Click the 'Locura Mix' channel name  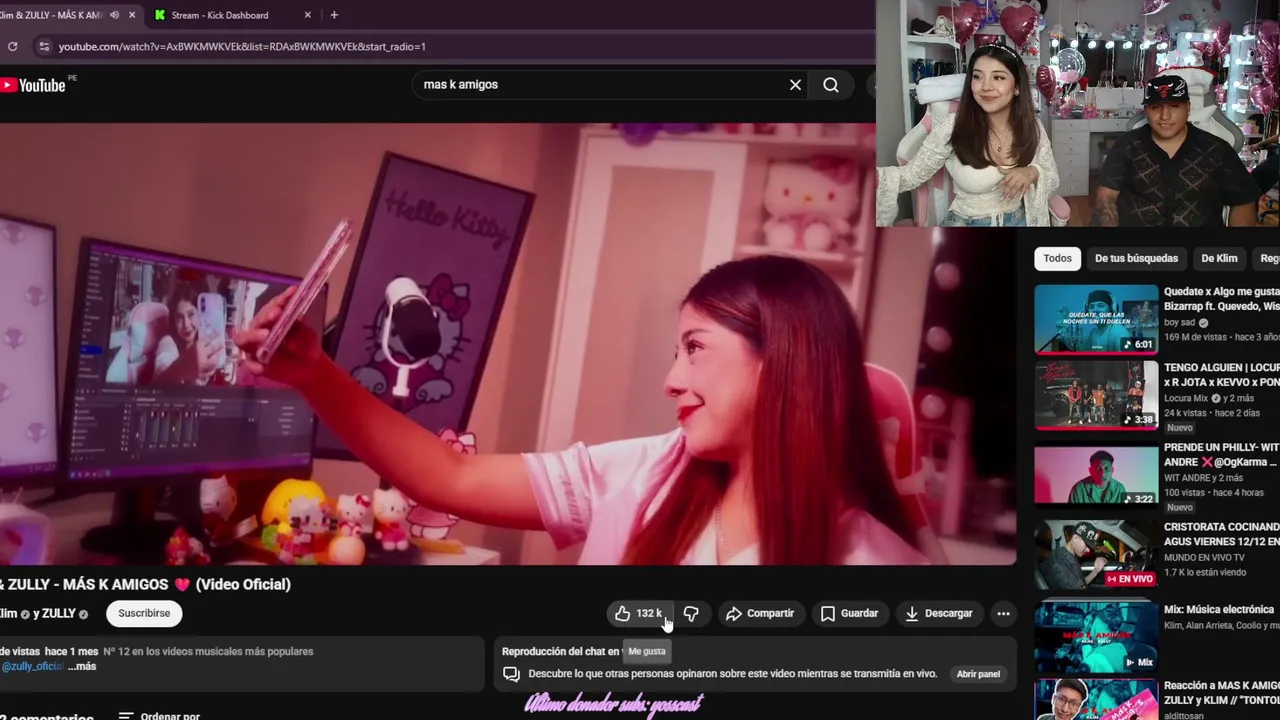point(1186,398)
